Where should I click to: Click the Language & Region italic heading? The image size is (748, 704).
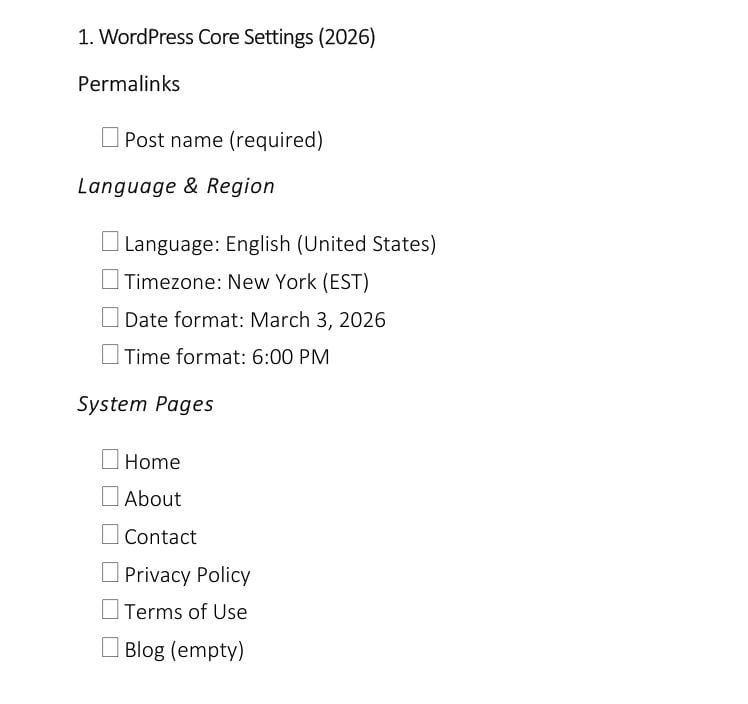click(176, 187)
